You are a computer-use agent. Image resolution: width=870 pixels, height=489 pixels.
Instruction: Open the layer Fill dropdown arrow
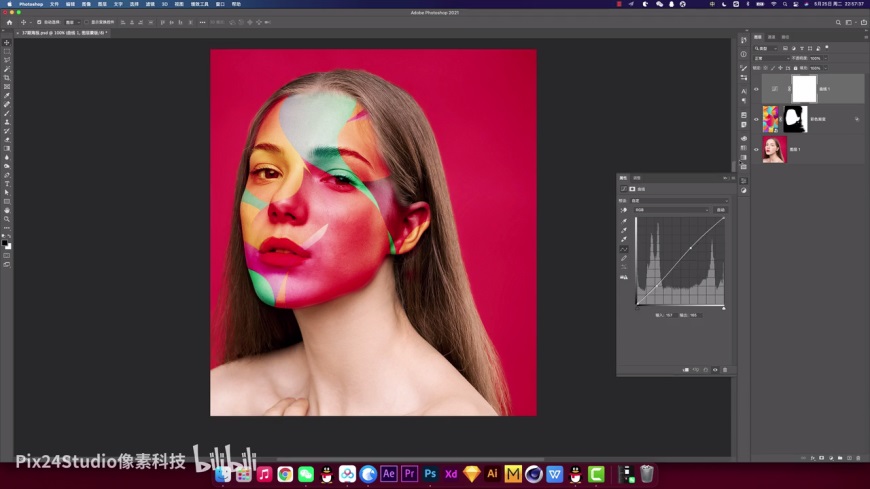(x=825, y=68)
